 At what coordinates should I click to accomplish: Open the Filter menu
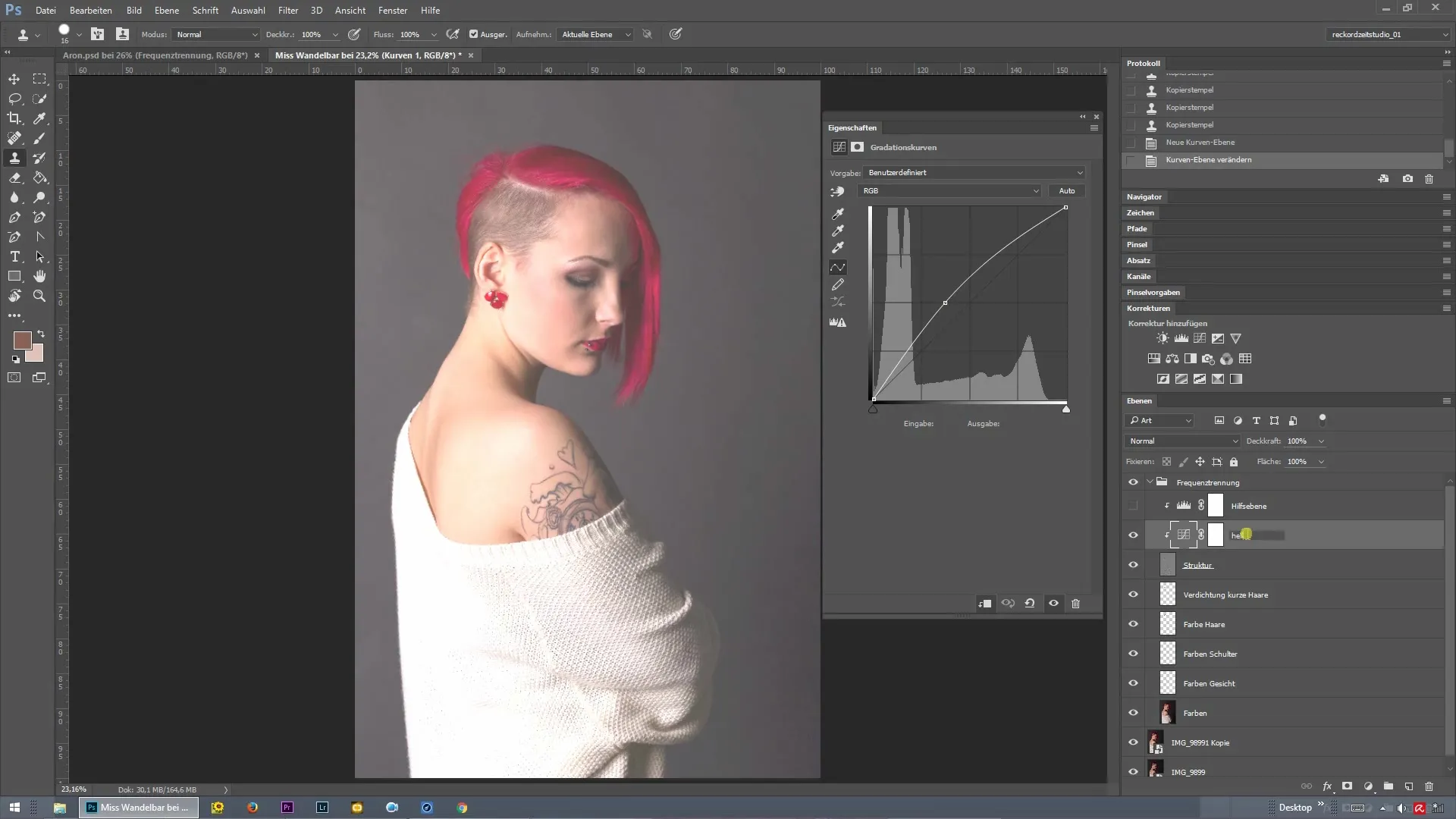(x=288, y=11)
